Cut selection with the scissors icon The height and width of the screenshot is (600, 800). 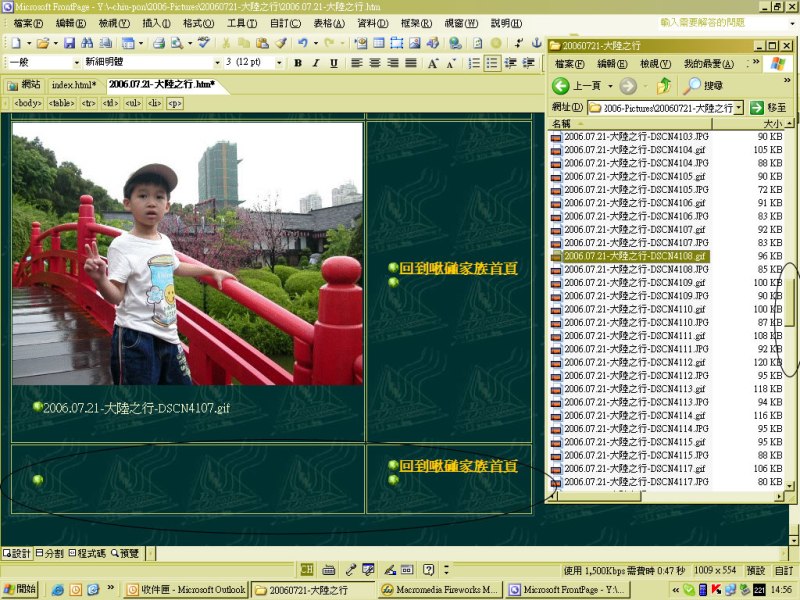(226, 43)
